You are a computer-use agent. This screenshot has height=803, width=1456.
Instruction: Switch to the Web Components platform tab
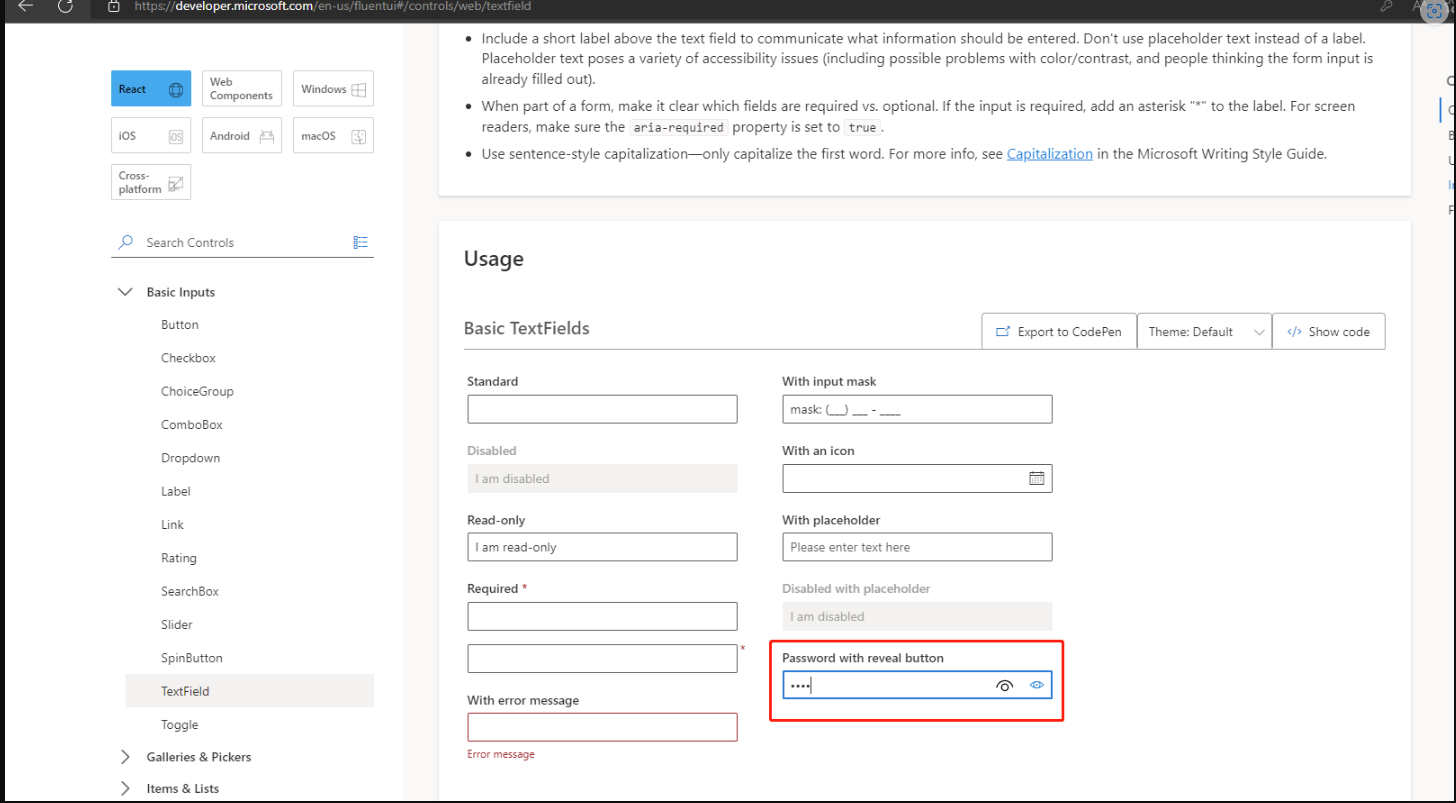pos(241,88)
